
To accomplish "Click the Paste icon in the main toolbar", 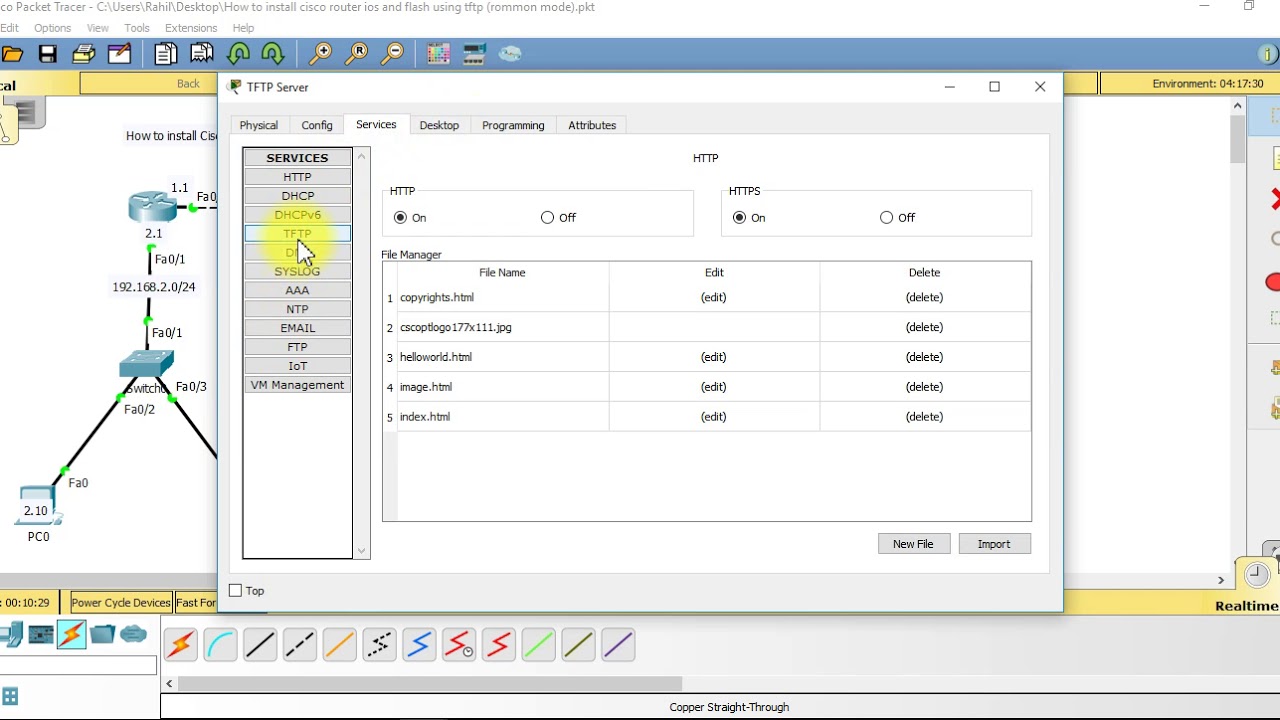I will tap(201, 54).
